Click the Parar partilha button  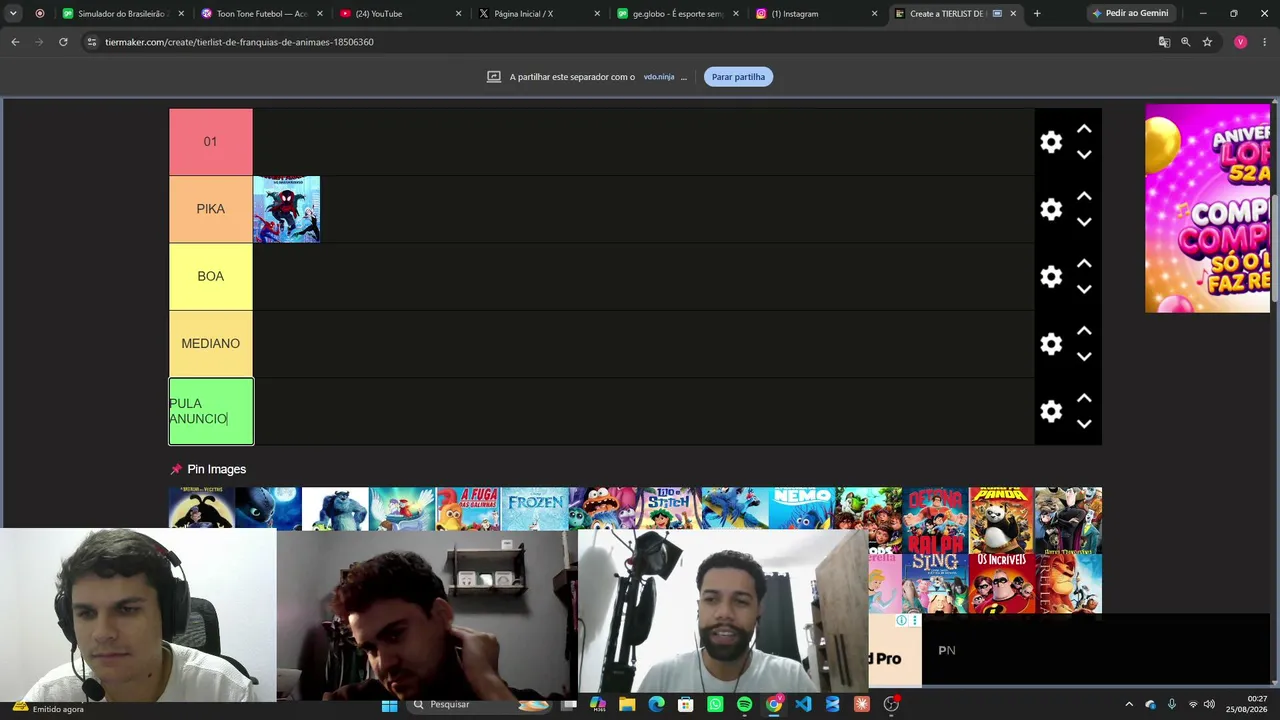(x=738, y=77)
